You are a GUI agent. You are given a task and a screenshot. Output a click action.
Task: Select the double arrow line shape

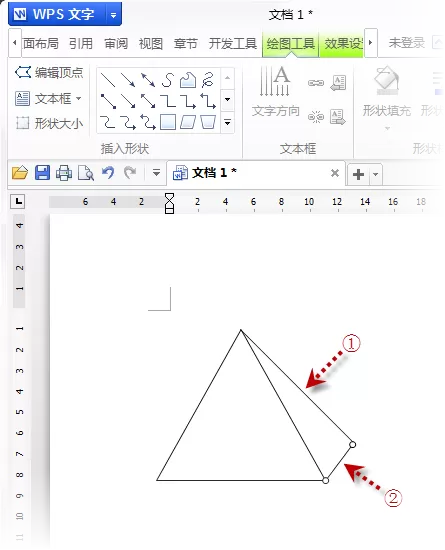[148, 80]
